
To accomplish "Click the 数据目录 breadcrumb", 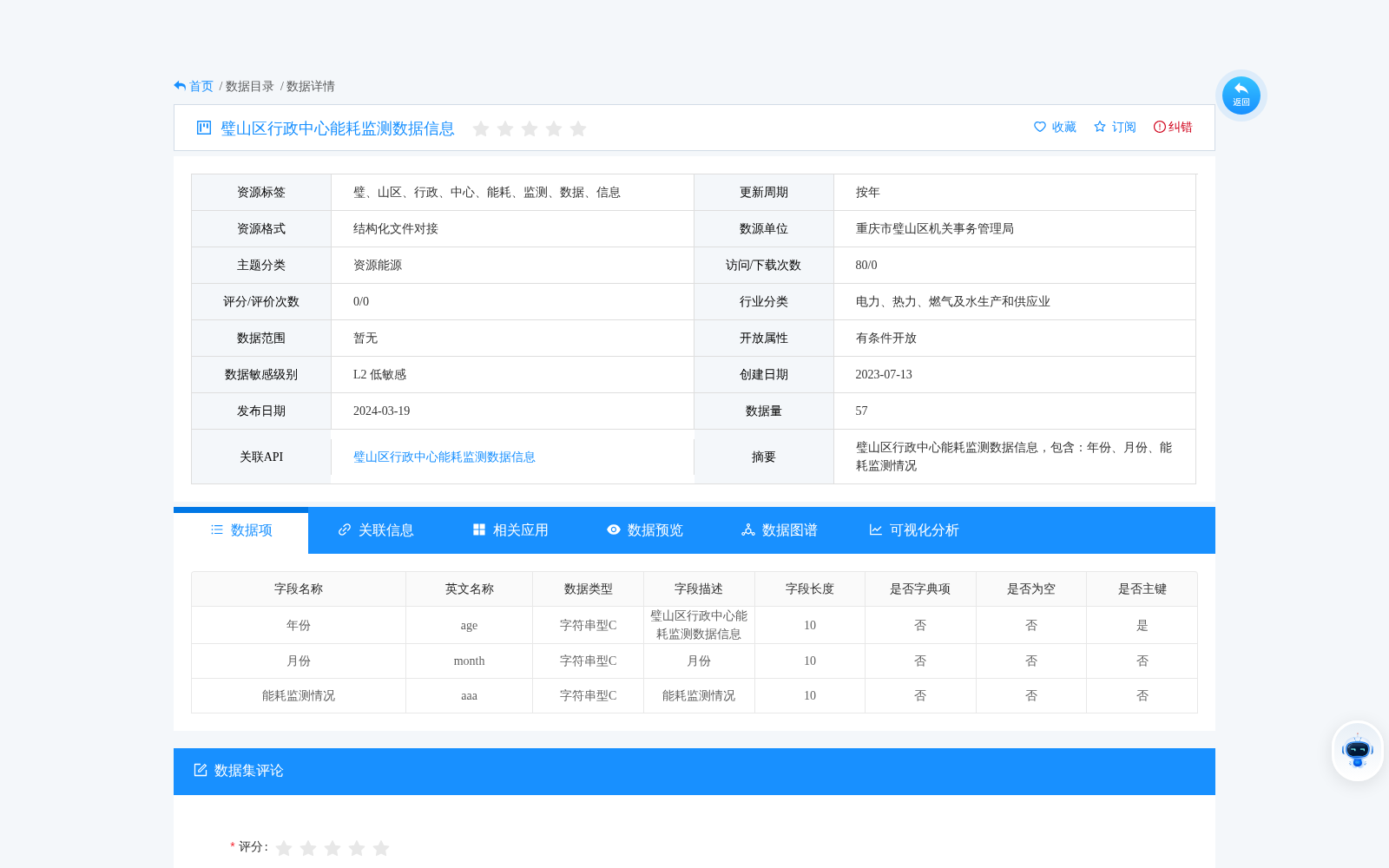I will pyautogui.click(x=250, y=86).
